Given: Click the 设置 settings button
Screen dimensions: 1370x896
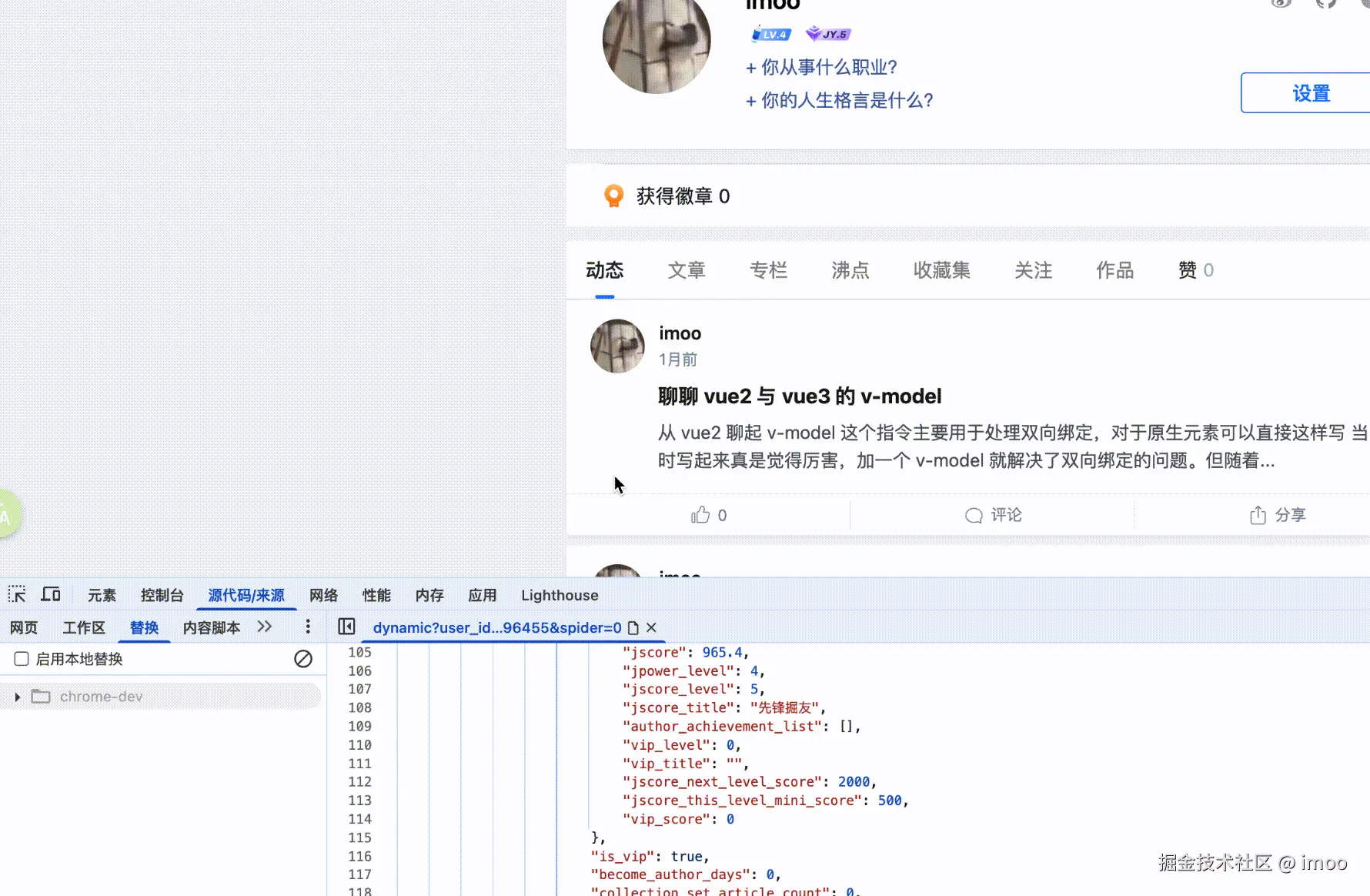Looking at the screenshot, I should [1311, 92].
